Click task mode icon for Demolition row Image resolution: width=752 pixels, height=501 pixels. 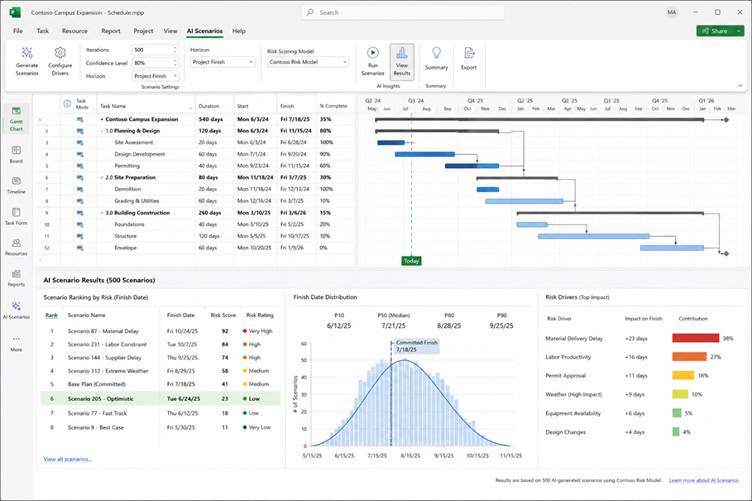coord(80,189)
